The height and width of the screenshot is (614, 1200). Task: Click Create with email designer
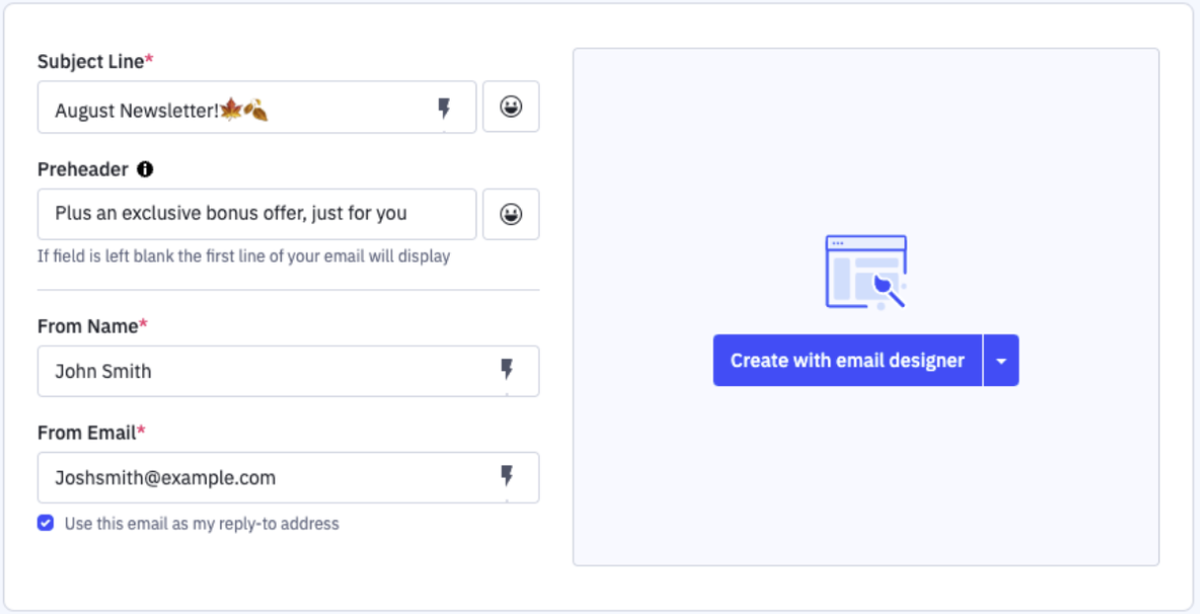pos(845,360)
